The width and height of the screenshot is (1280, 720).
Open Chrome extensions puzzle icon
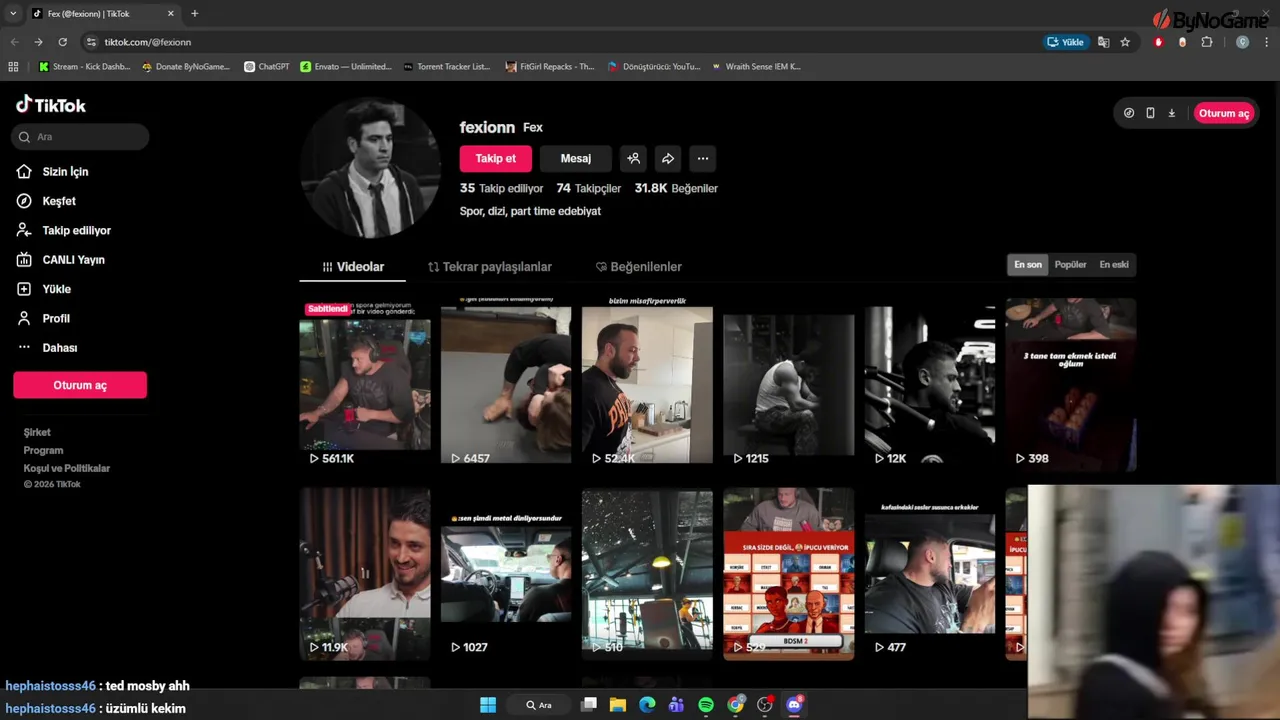coord(1207,42)
